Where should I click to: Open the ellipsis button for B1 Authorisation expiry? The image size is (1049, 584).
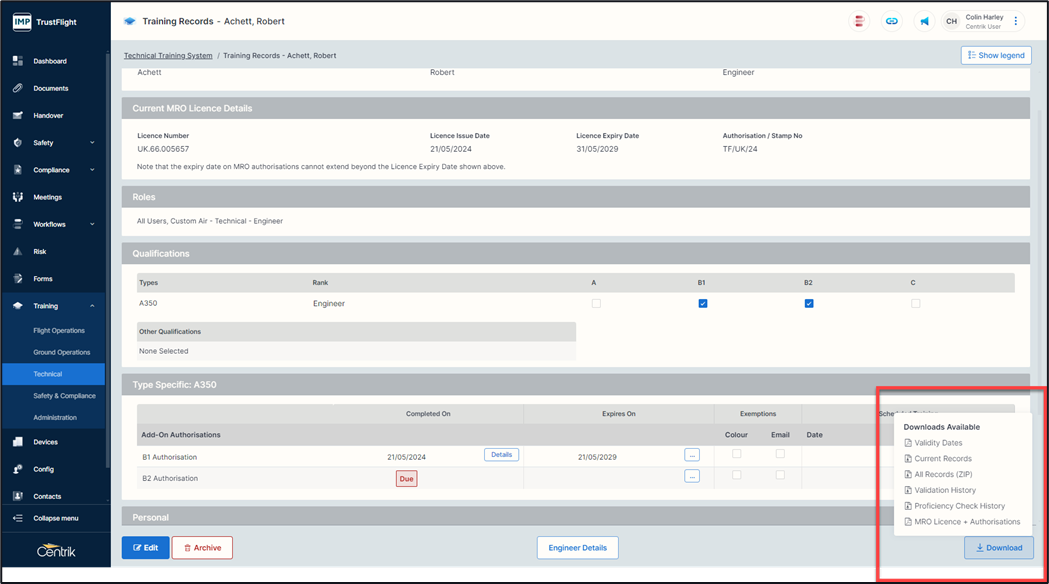click(692, 455)
